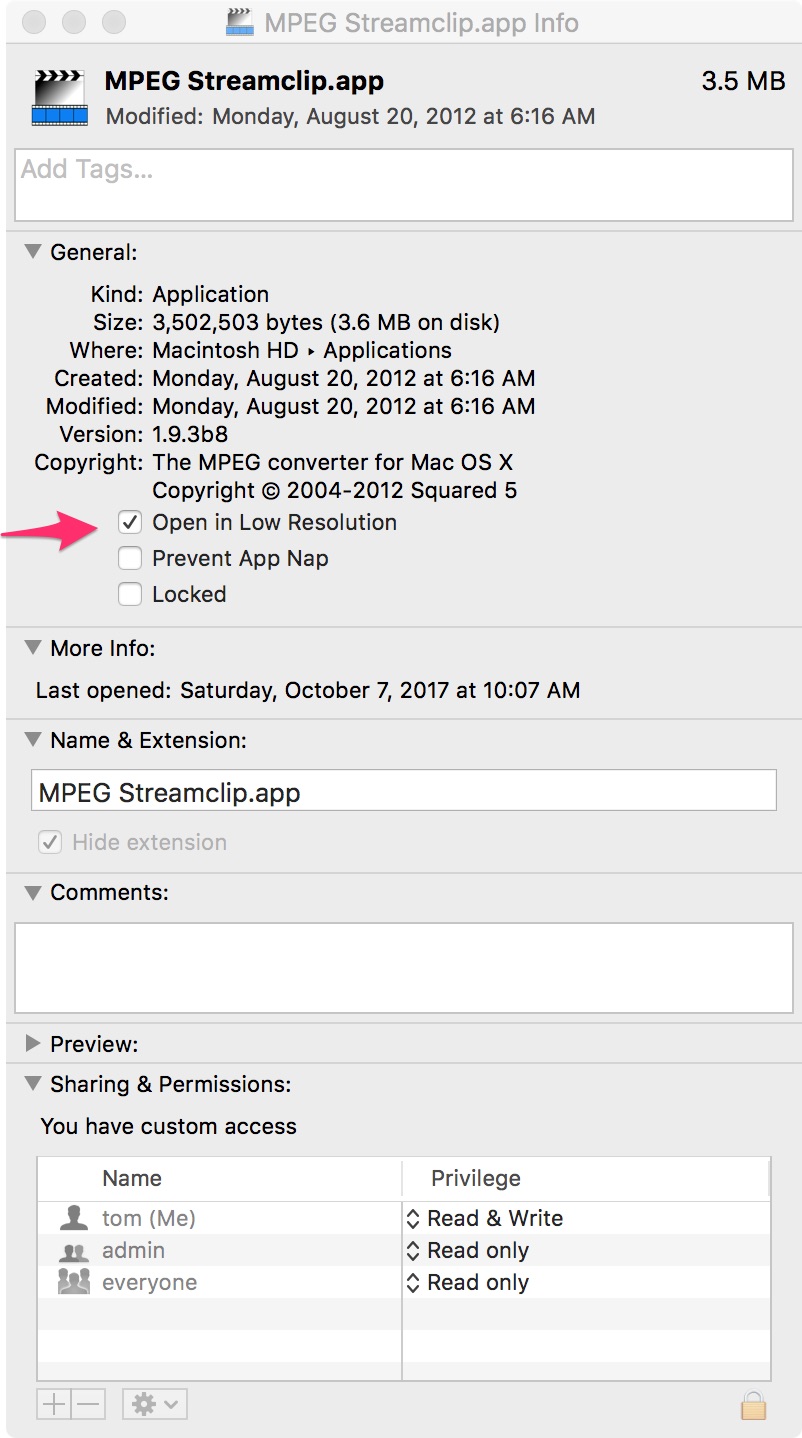
Task: Click the lock icon to unlock permissions
Action: coord(753,1403)
